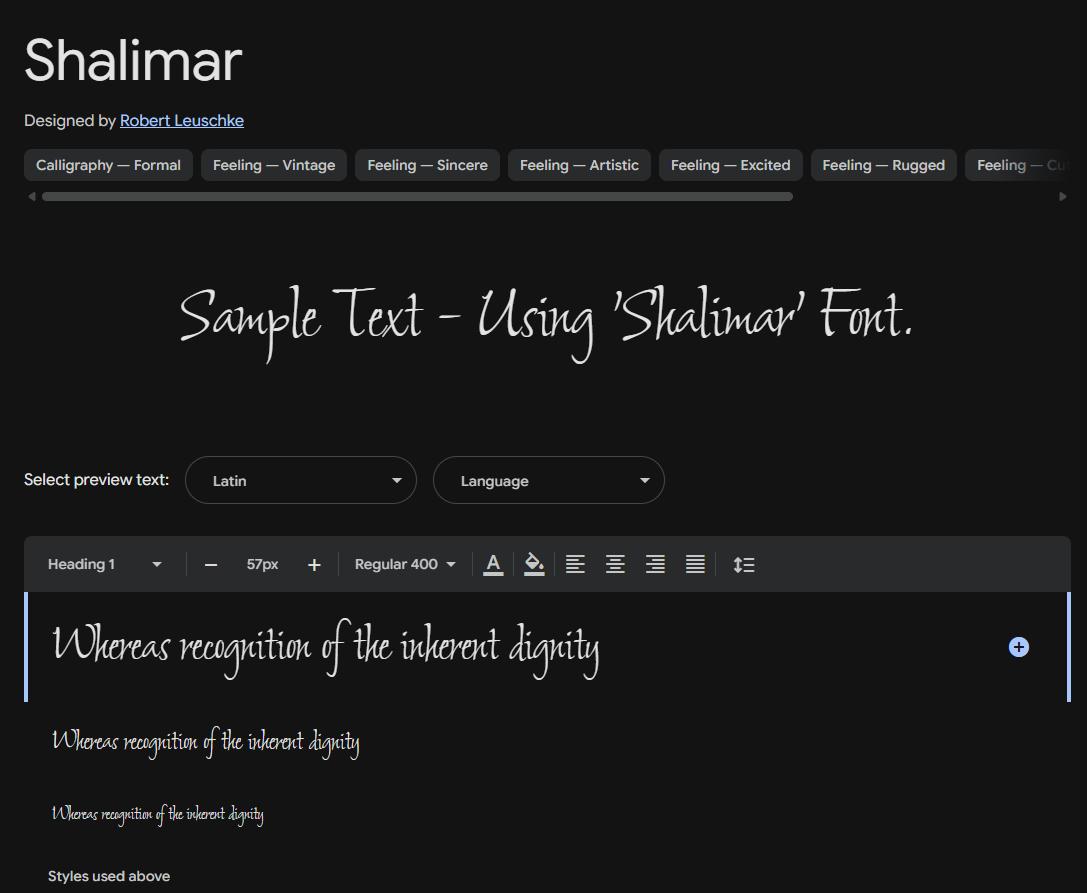
Task: Align text center
Action: (616, 564)
